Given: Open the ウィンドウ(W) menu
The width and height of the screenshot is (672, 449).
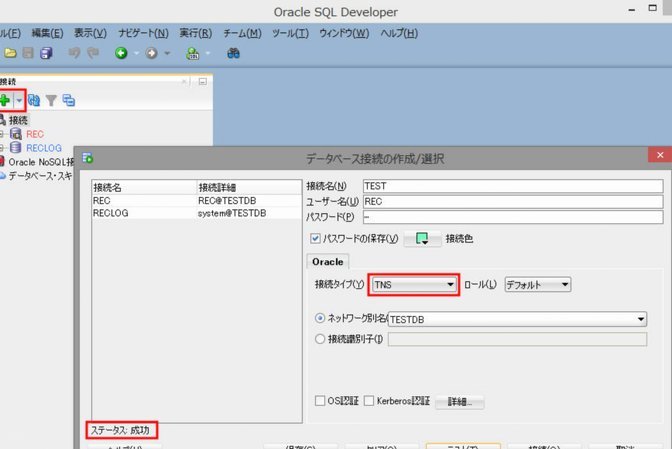Looking at the screenshot, I should coord(344,33).
